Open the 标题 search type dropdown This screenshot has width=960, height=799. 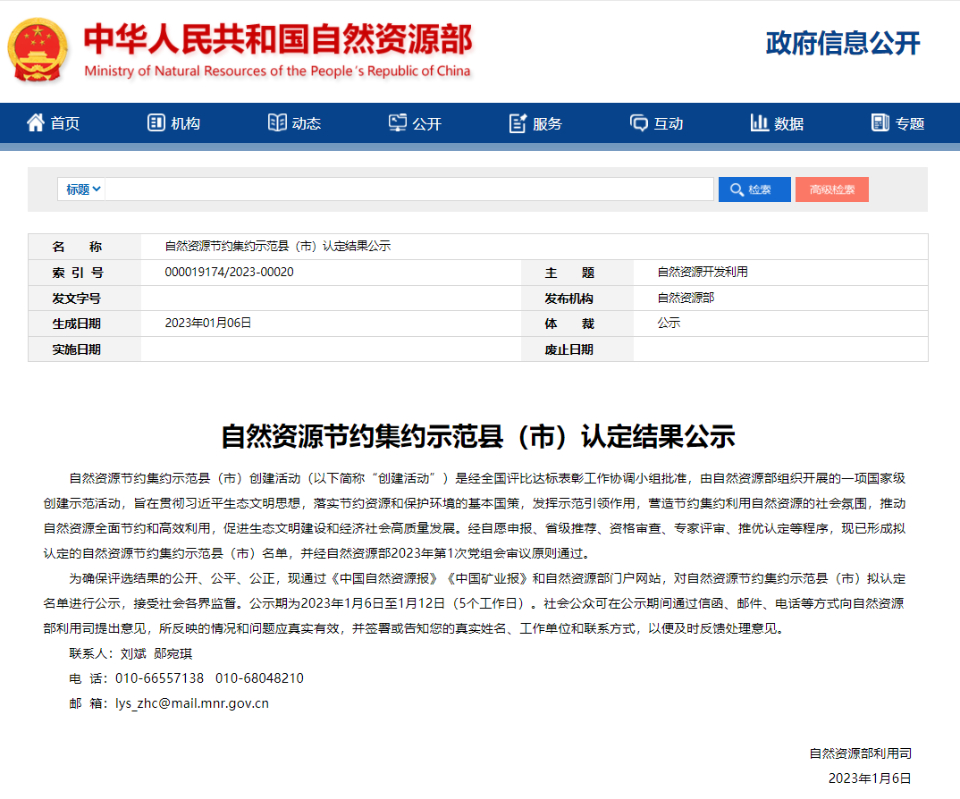[x=83, y=190]
